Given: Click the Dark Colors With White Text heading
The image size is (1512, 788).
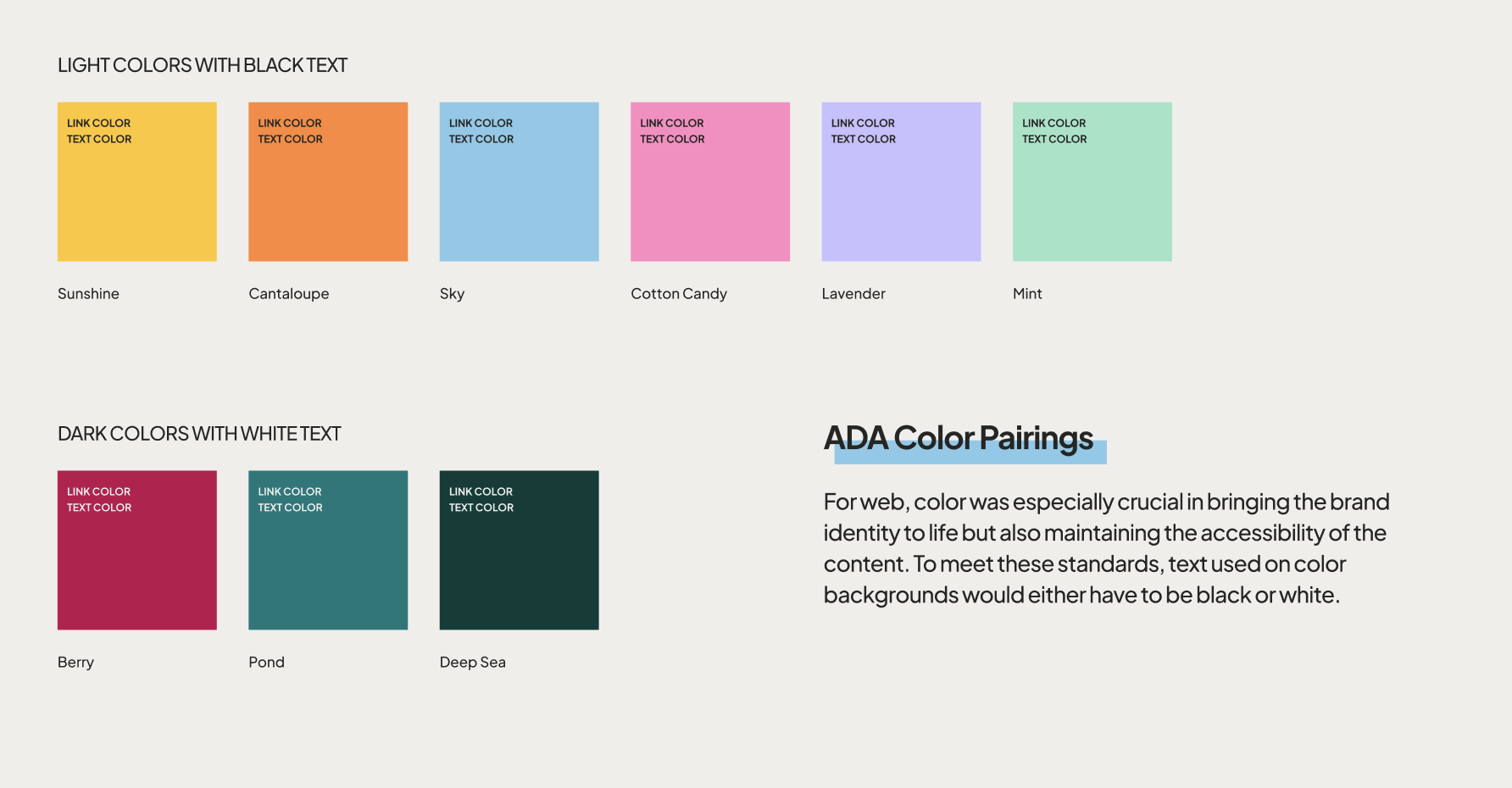Looking at the screenshot, I should click(x=199, y=434).
